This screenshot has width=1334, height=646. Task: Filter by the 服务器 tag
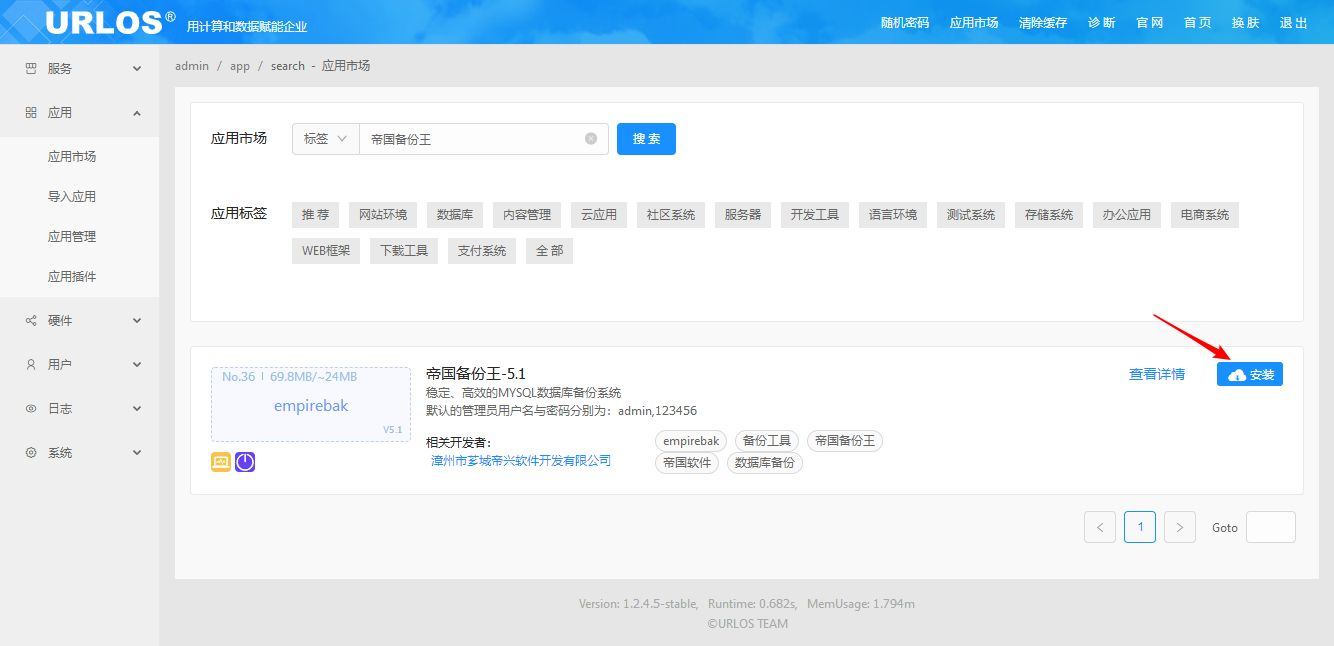(x=743, y=215)
